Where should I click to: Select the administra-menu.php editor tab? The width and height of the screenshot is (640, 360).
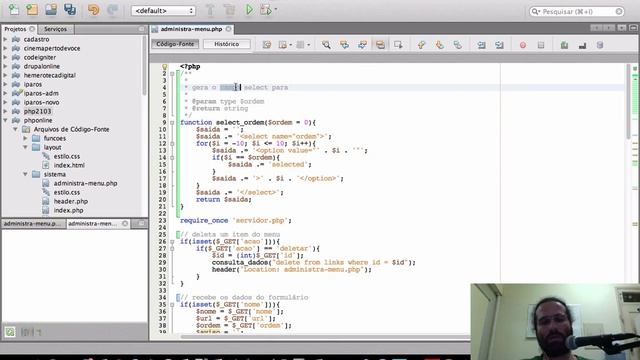[191, 29]
